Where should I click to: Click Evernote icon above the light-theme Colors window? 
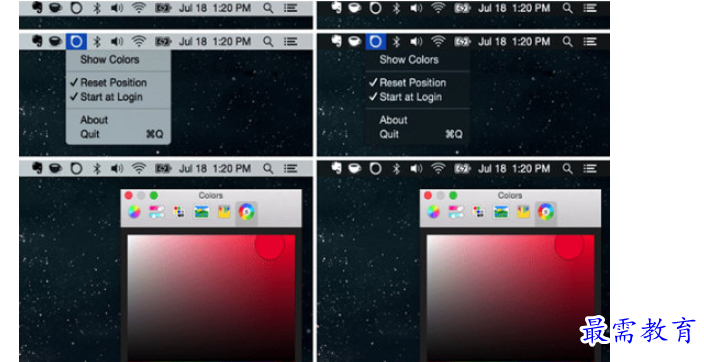38,168
